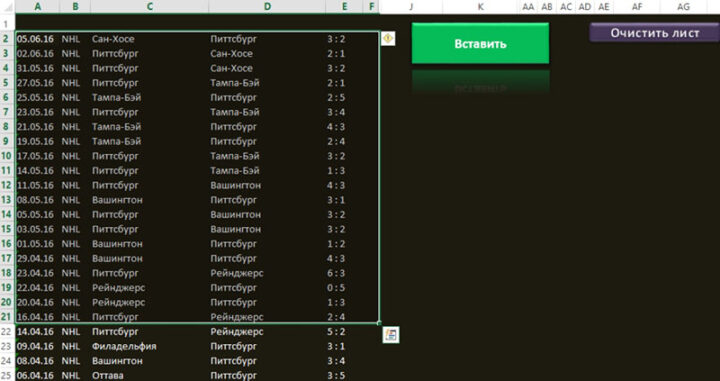Open the Quick Analysis icon below selection
Image resolution: width=720 pixels, height=381 pixels.
(391, 335)
